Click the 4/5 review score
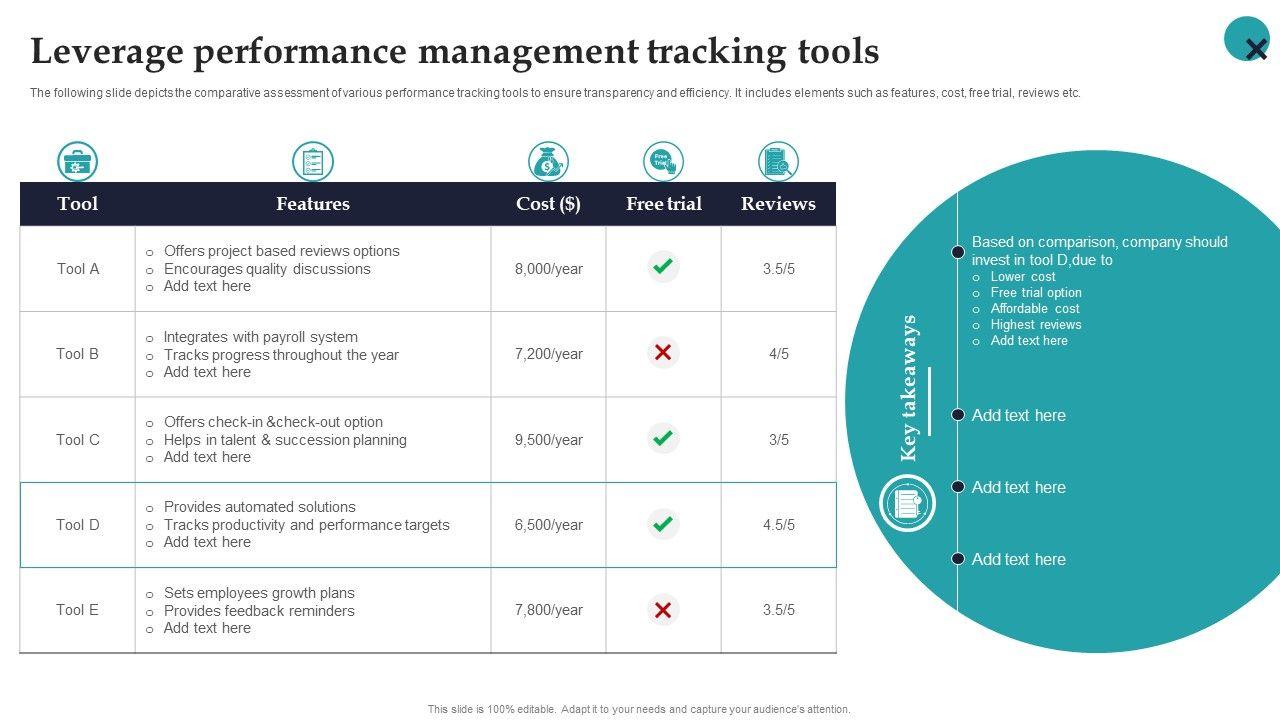 tap(779, 354)
